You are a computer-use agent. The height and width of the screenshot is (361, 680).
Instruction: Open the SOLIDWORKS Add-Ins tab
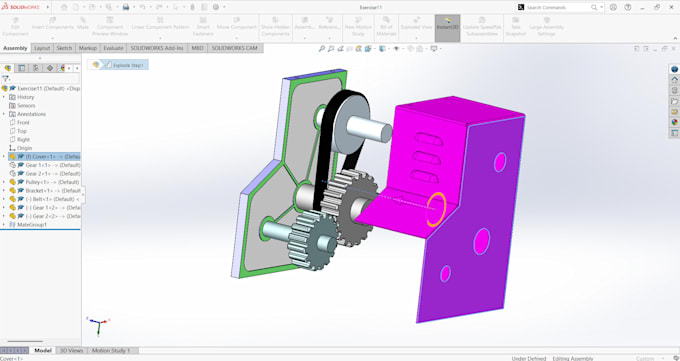click(157, 48)
